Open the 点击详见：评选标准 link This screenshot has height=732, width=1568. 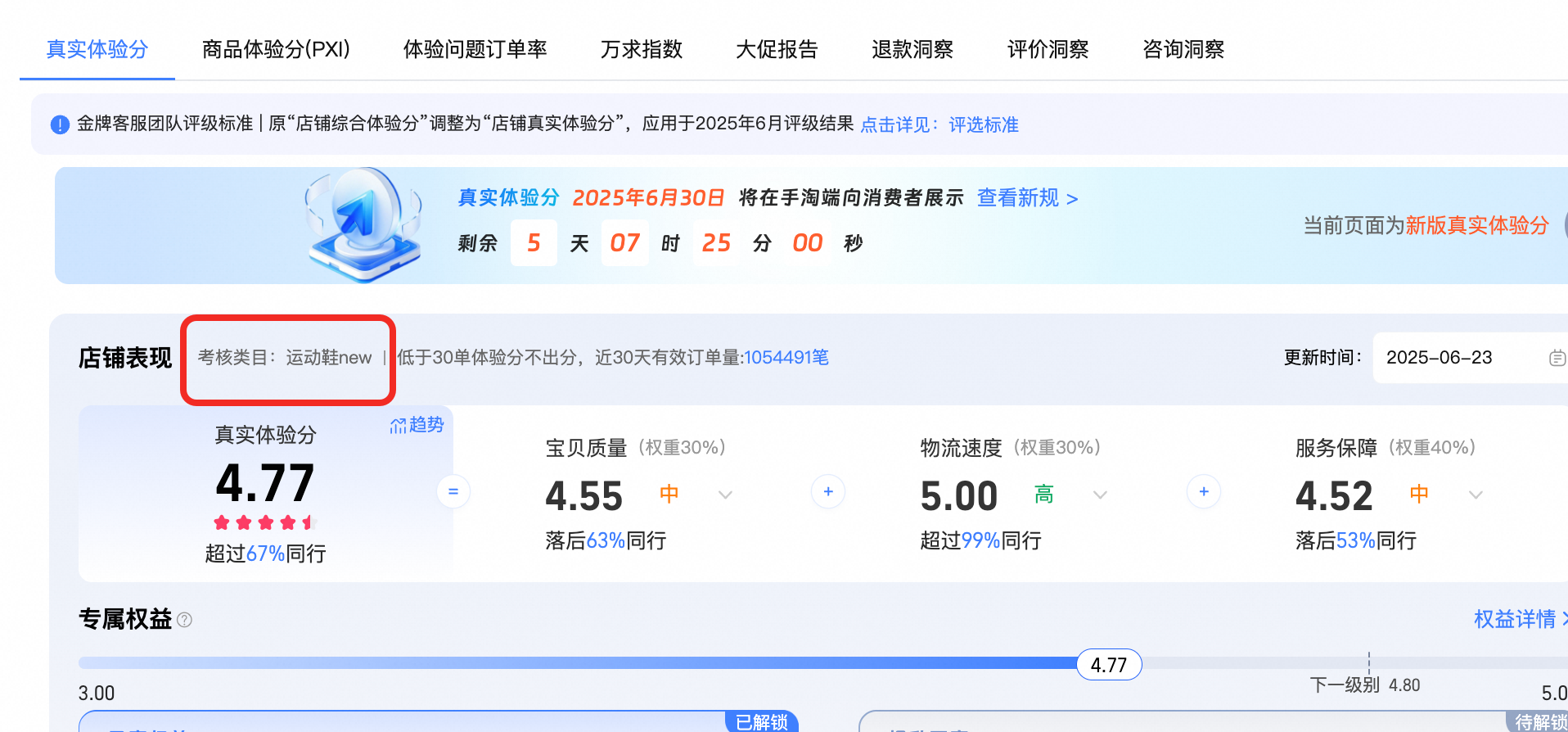[x=939, y=124]
